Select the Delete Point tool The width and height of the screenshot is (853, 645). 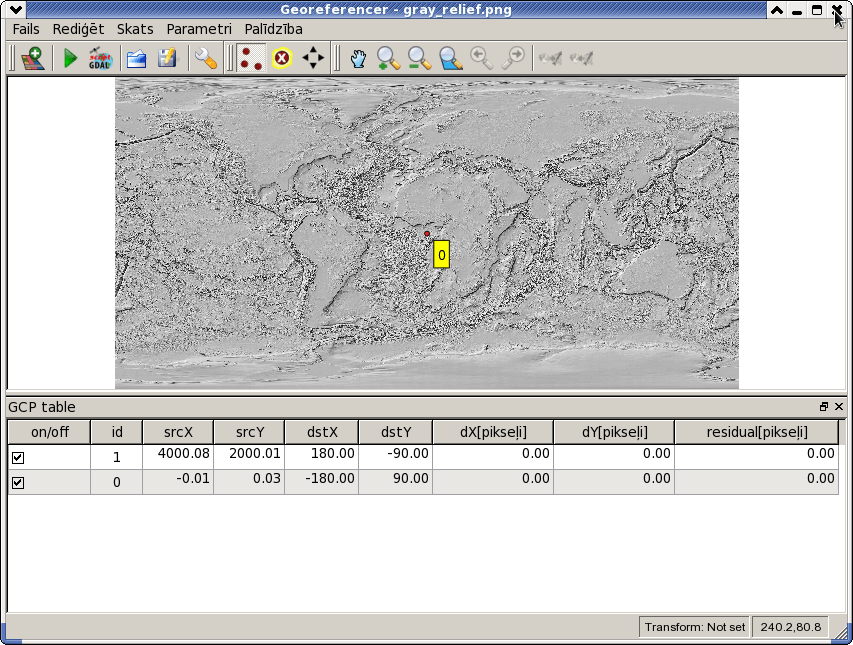pyautogui.click(x=282, y=58)
